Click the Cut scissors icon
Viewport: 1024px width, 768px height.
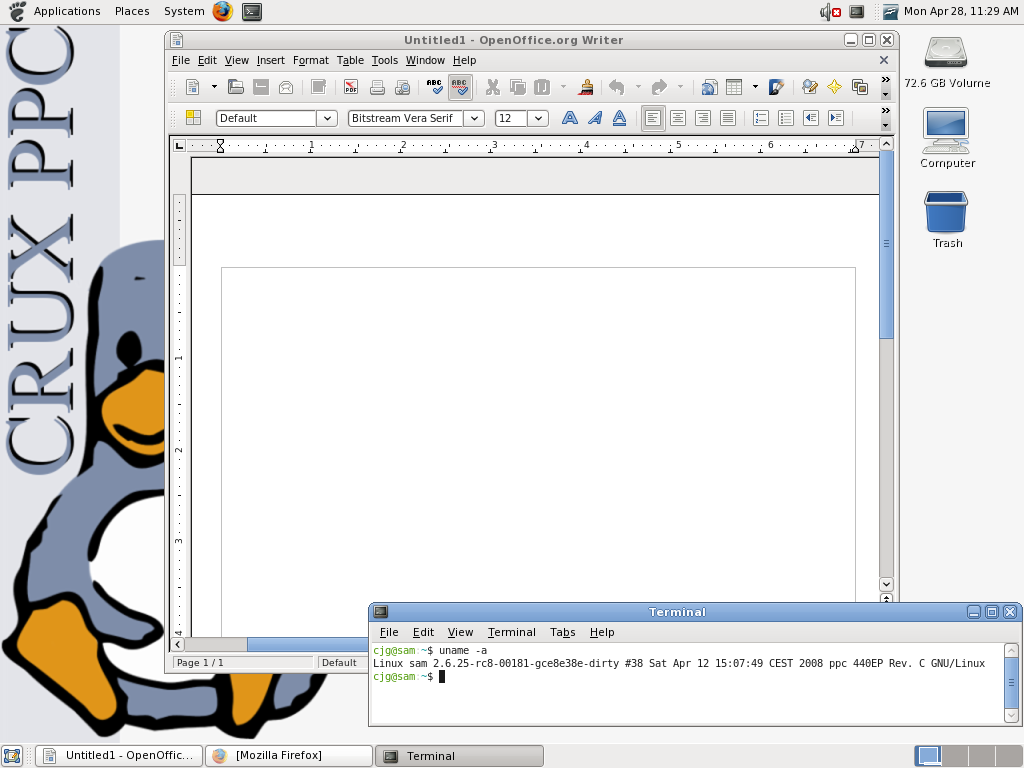tap(493, 87)
